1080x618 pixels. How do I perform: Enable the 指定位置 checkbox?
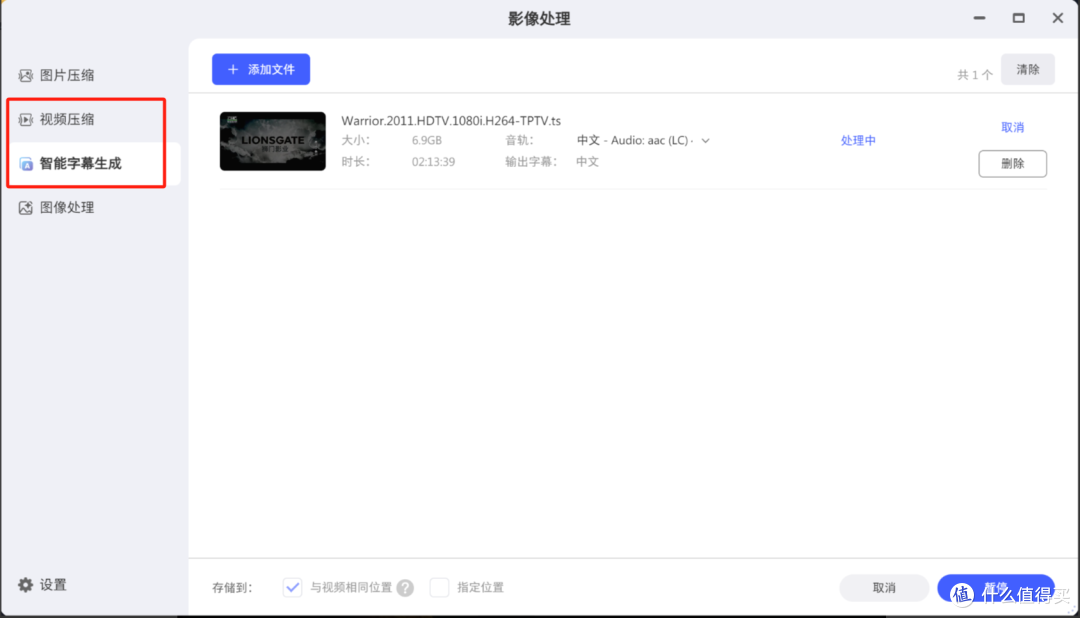439,588
